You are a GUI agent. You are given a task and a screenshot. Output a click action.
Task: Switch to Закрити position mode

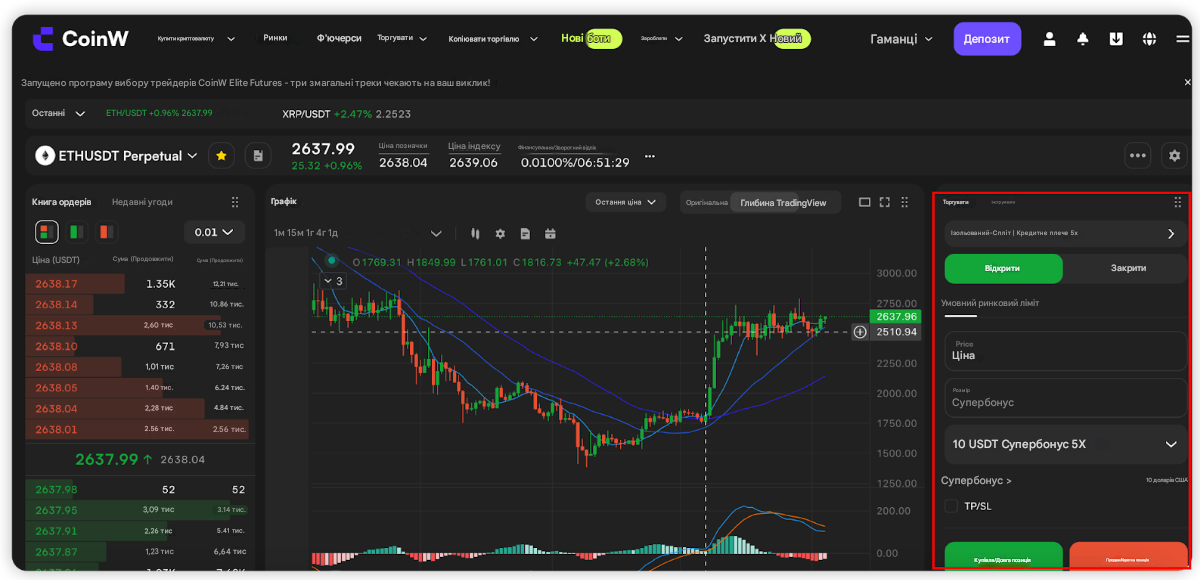point(1128,268)
